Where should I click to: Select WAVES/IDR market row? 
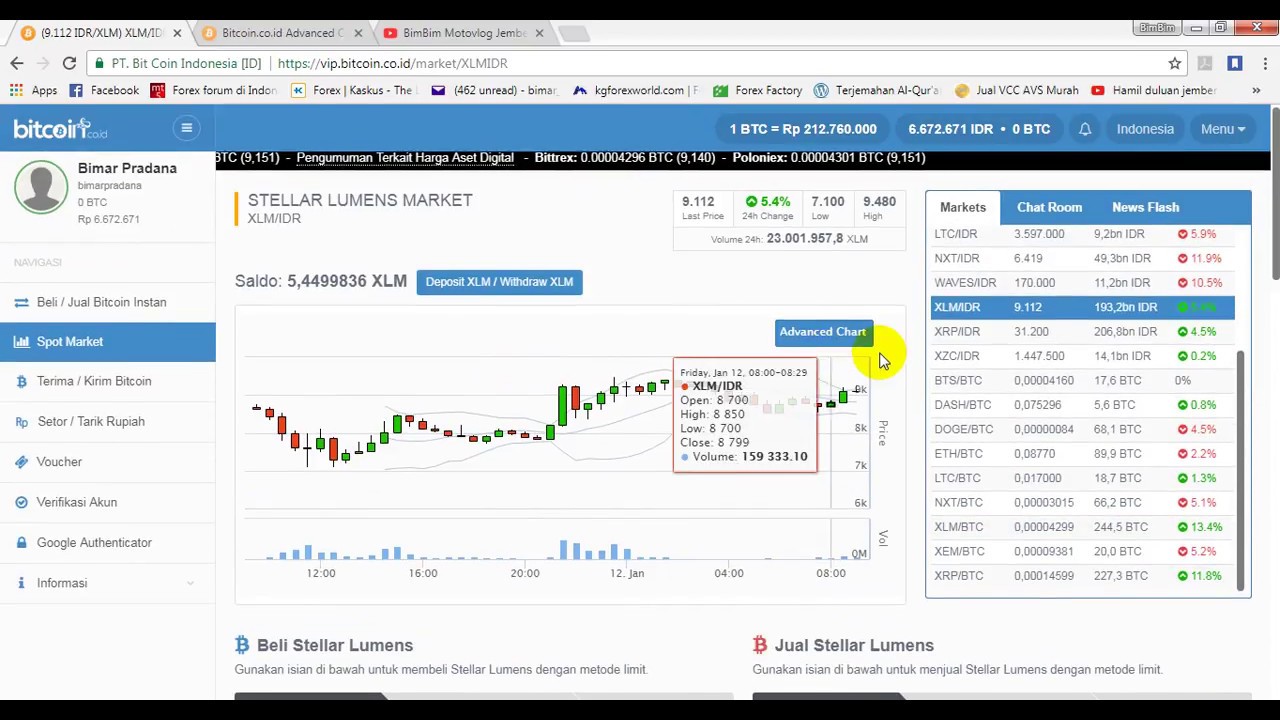click(x=1082, y=283)
